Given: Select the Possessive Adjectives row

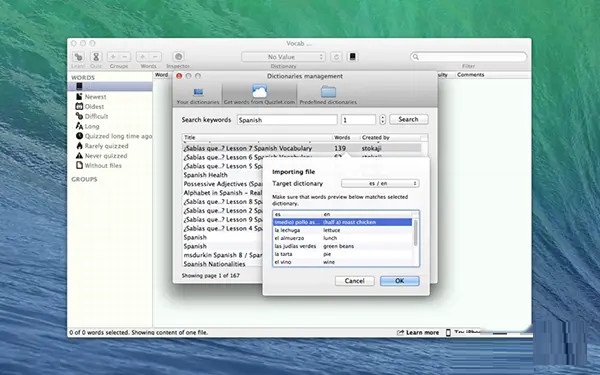Looking at the screenshot, I should (222, 184).
